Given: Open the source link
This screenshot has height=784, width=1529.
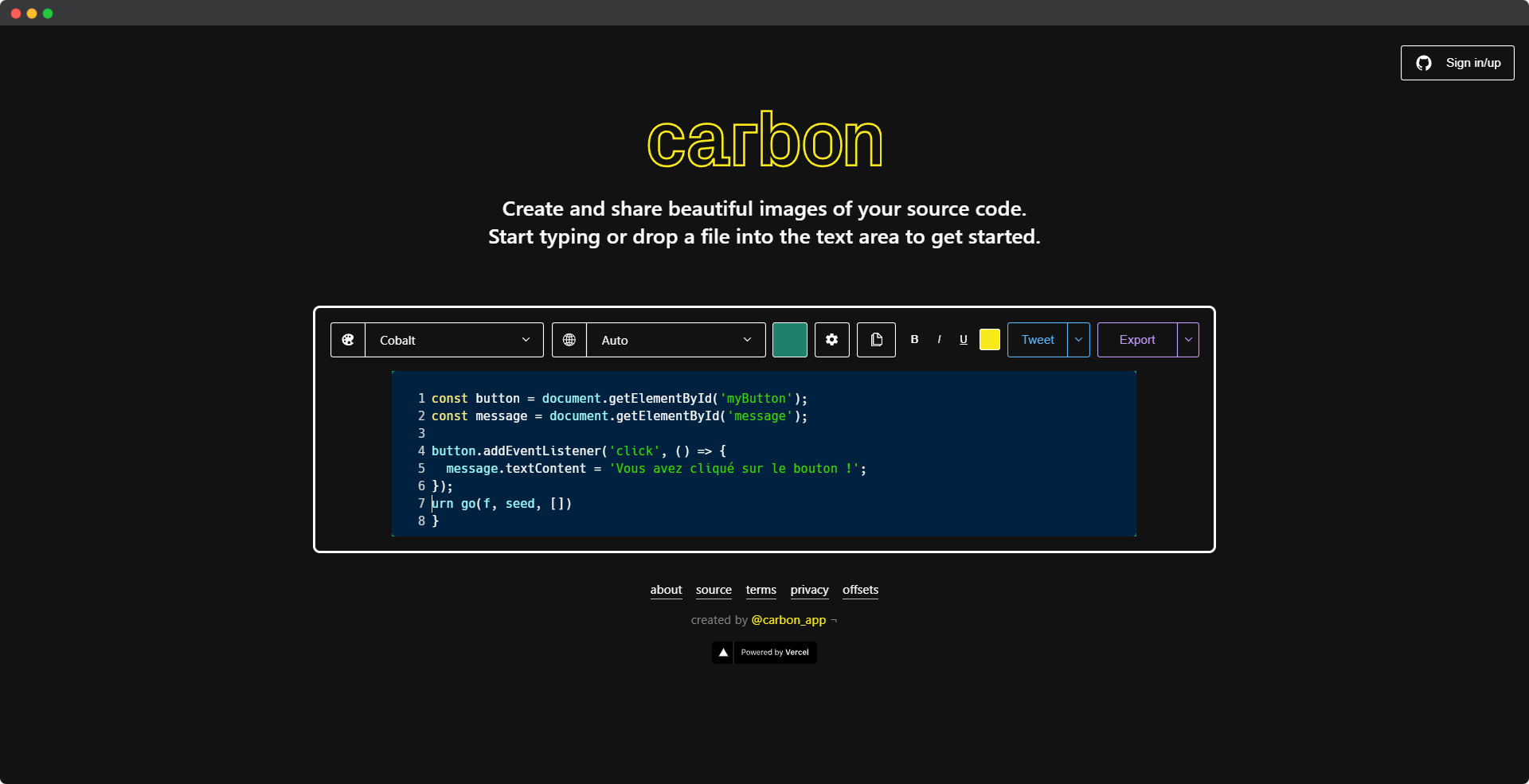Looking at the screenshot, I should [714, 590].
